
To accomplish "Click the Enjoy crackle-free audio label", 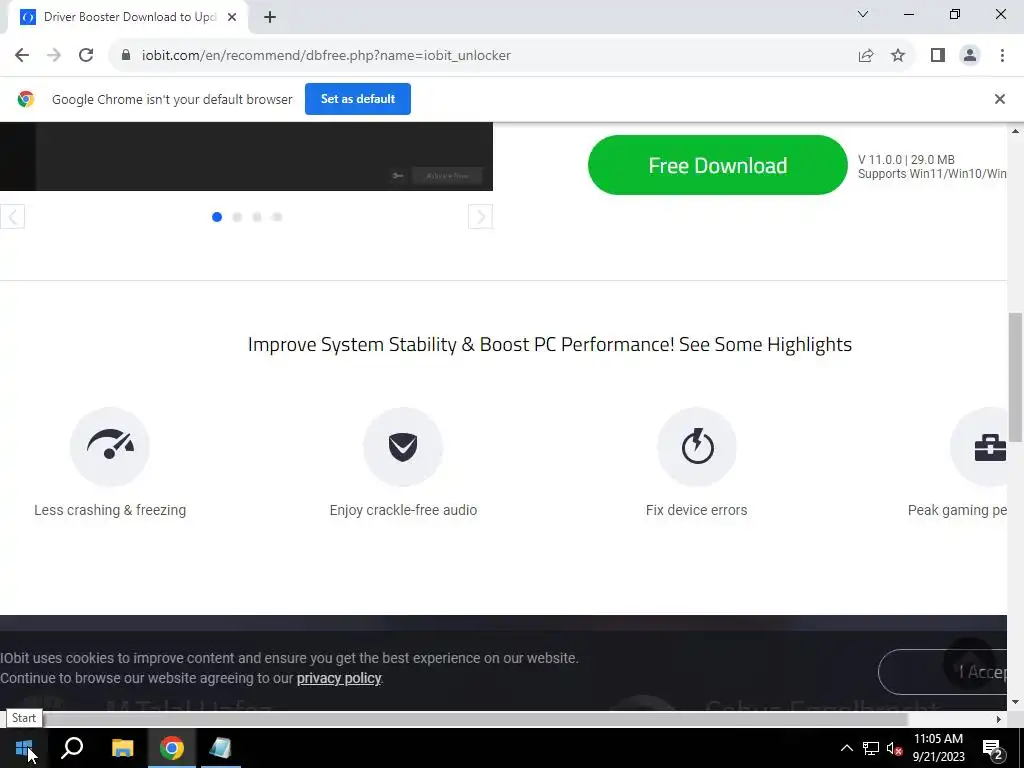I will (403, 510).
